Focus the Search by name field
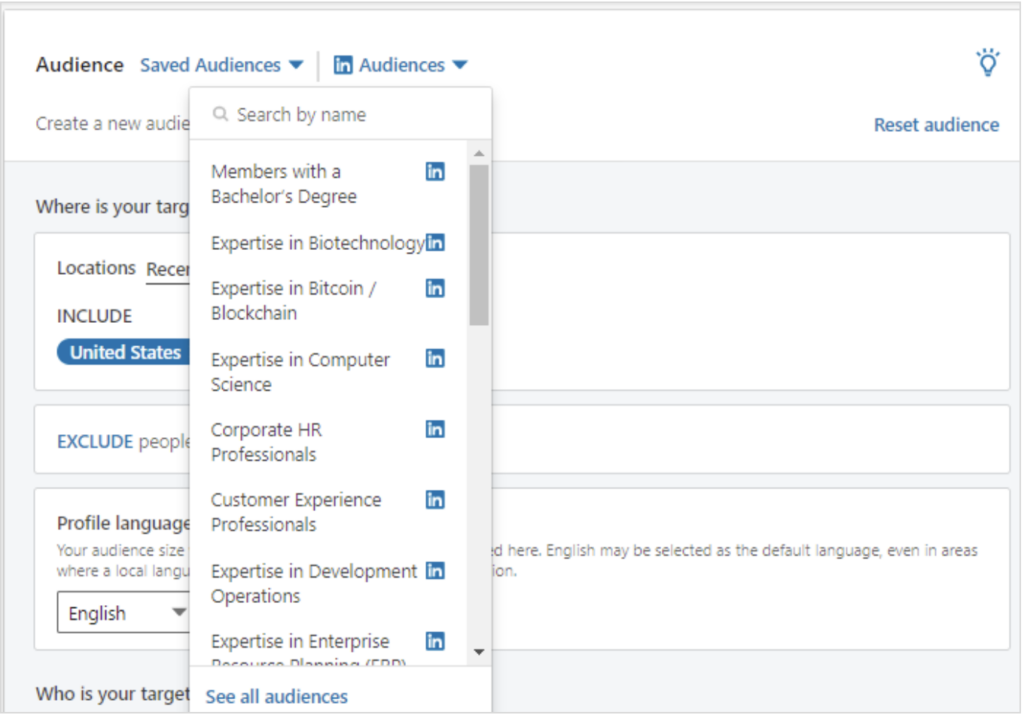This screenshot has width=1024, height=718. 340,114
